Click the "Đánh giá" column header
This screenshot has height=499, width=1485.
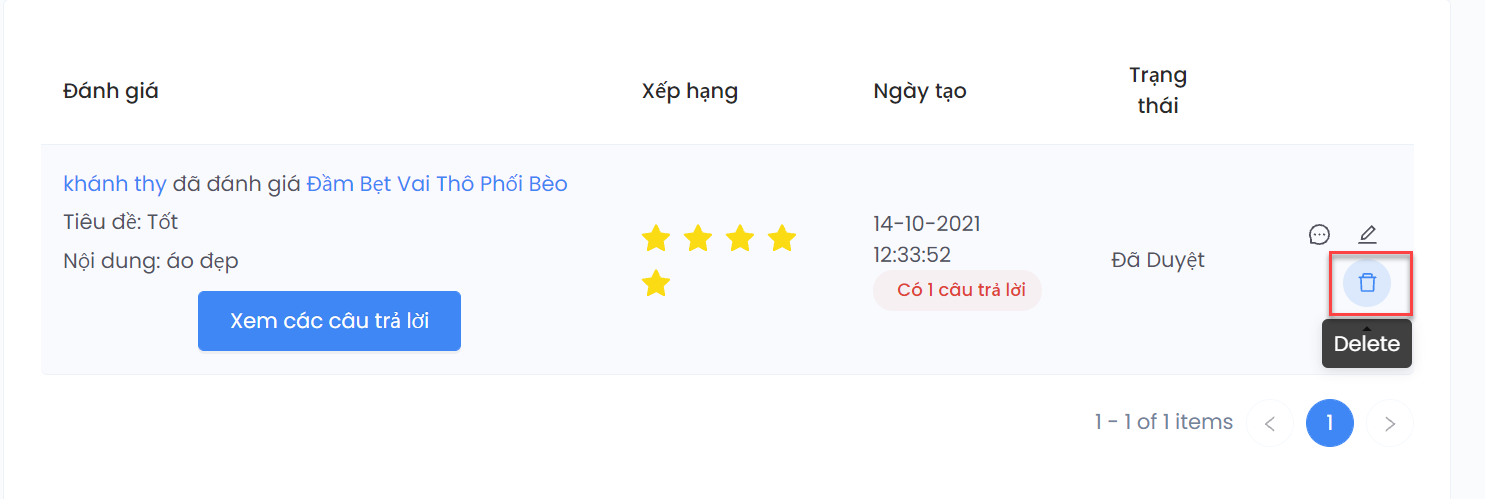(x=111, y=91)
